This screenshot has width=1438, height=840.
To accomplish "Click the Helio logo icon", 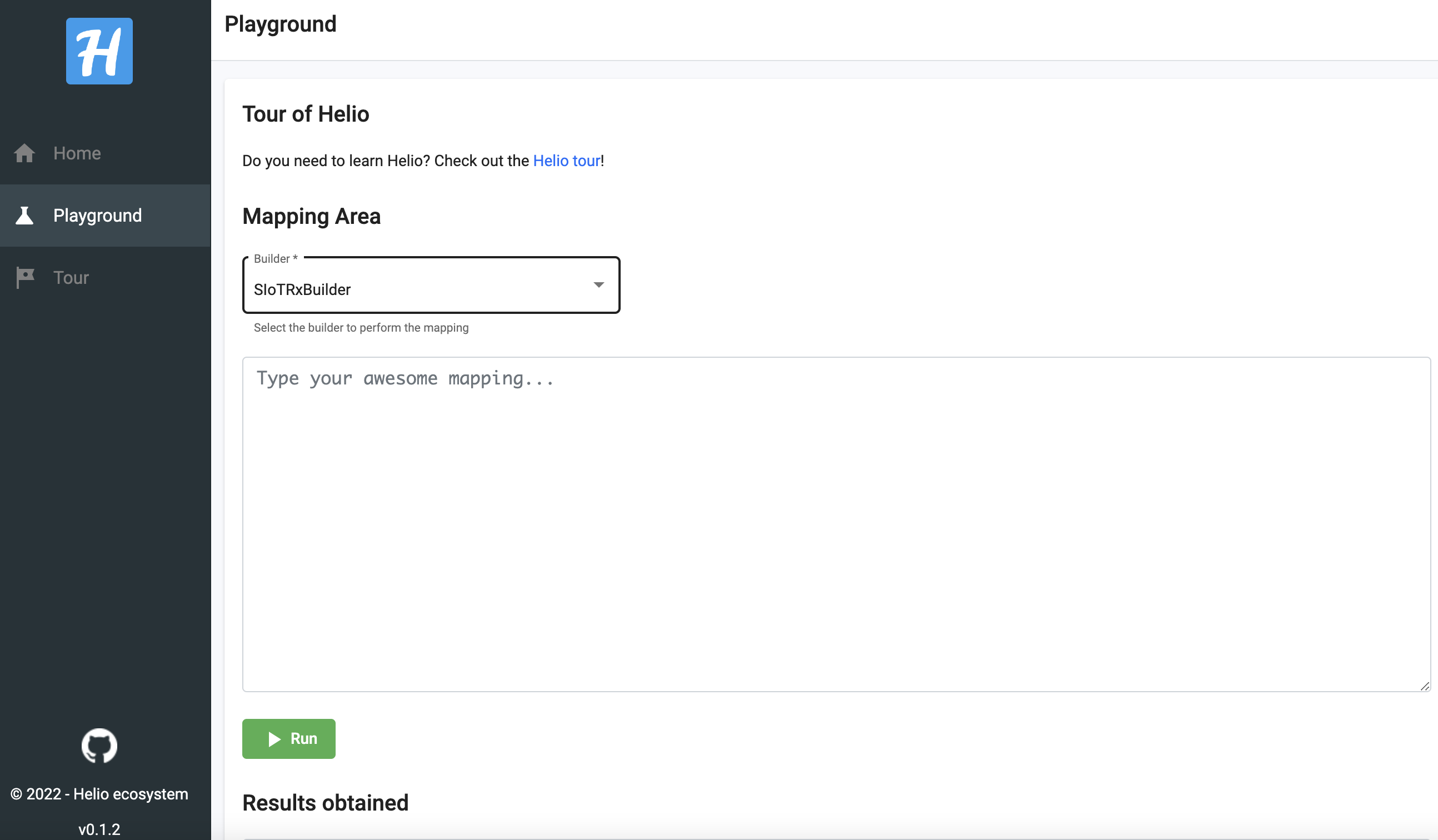I will point(99,51).
